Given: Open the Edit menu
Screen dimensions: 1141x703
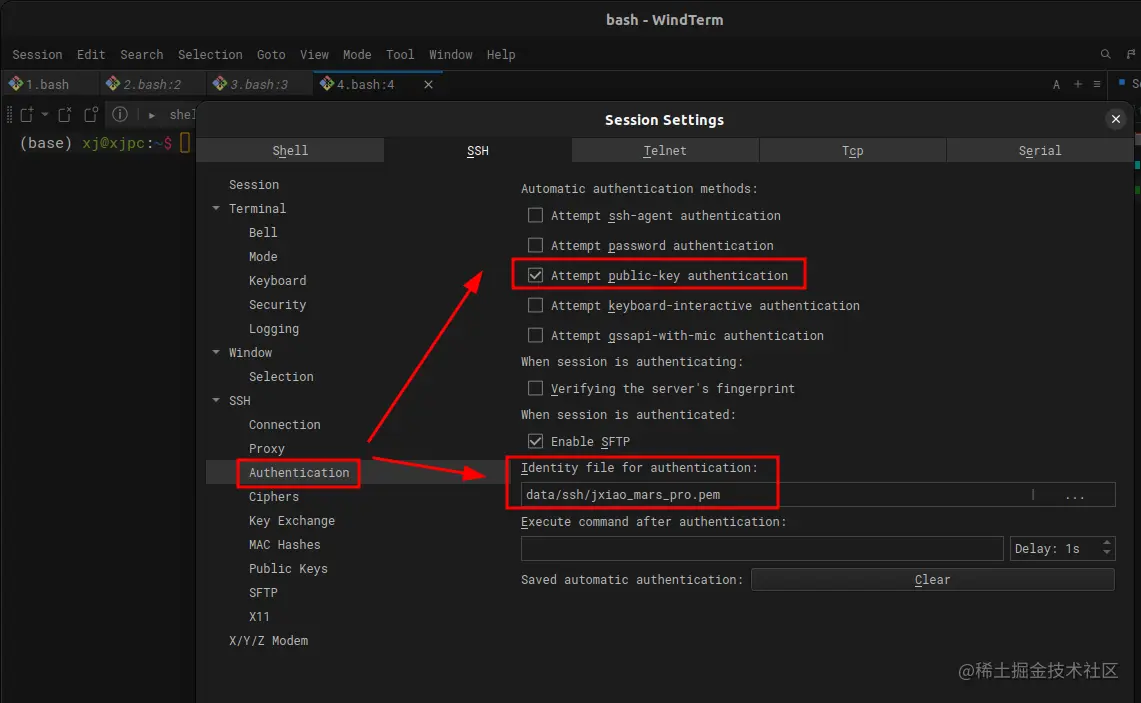Looking at the screenshot, I should [91, 55].
